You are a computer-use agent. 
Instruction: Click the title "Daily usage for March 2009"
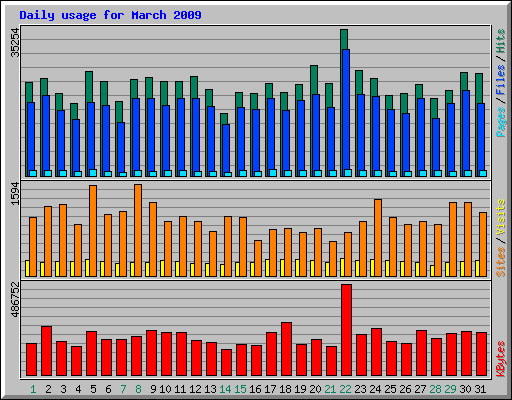[x=110, y=15]
